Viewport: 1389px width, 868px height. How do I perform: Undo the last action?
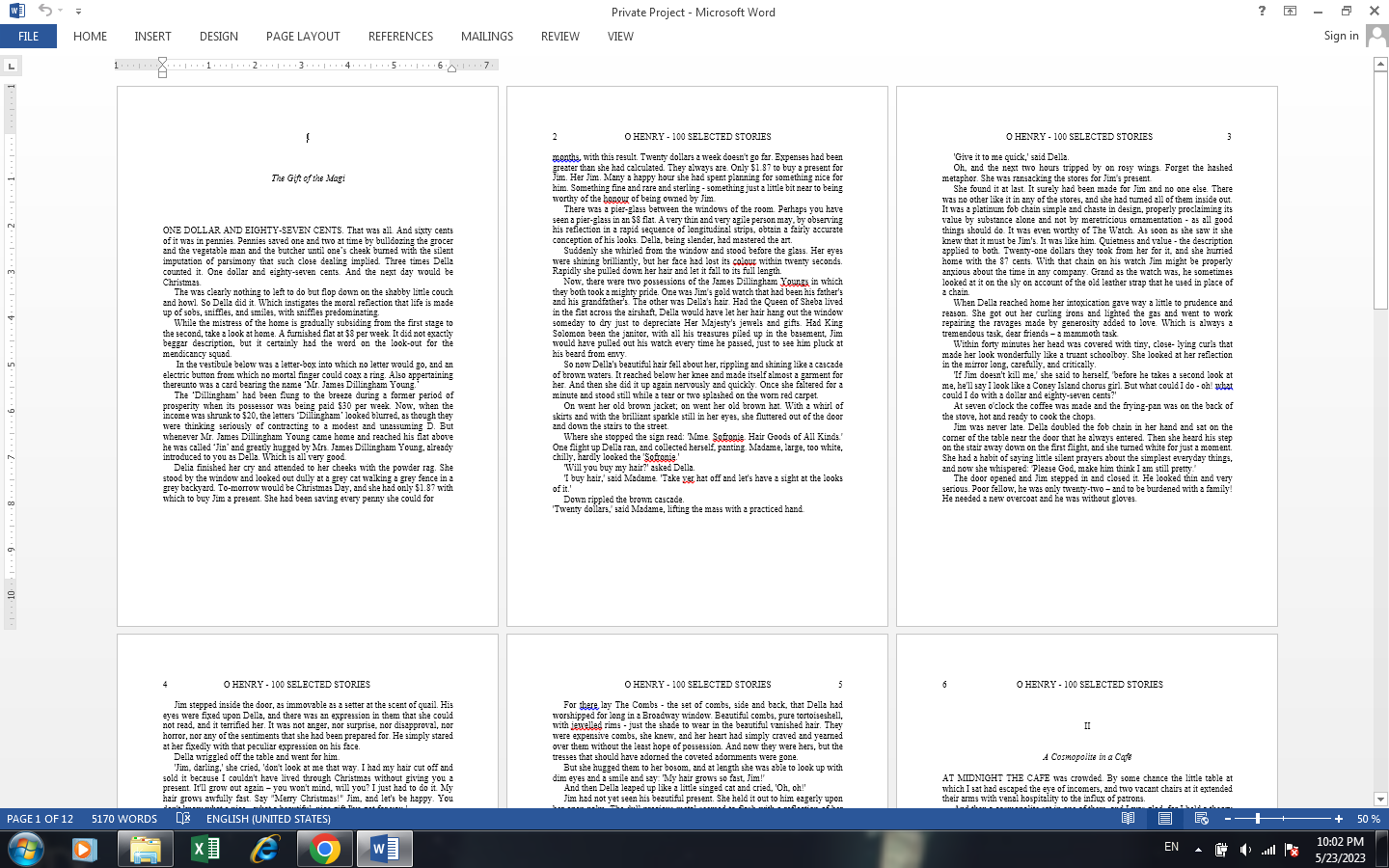coord(44,11)
